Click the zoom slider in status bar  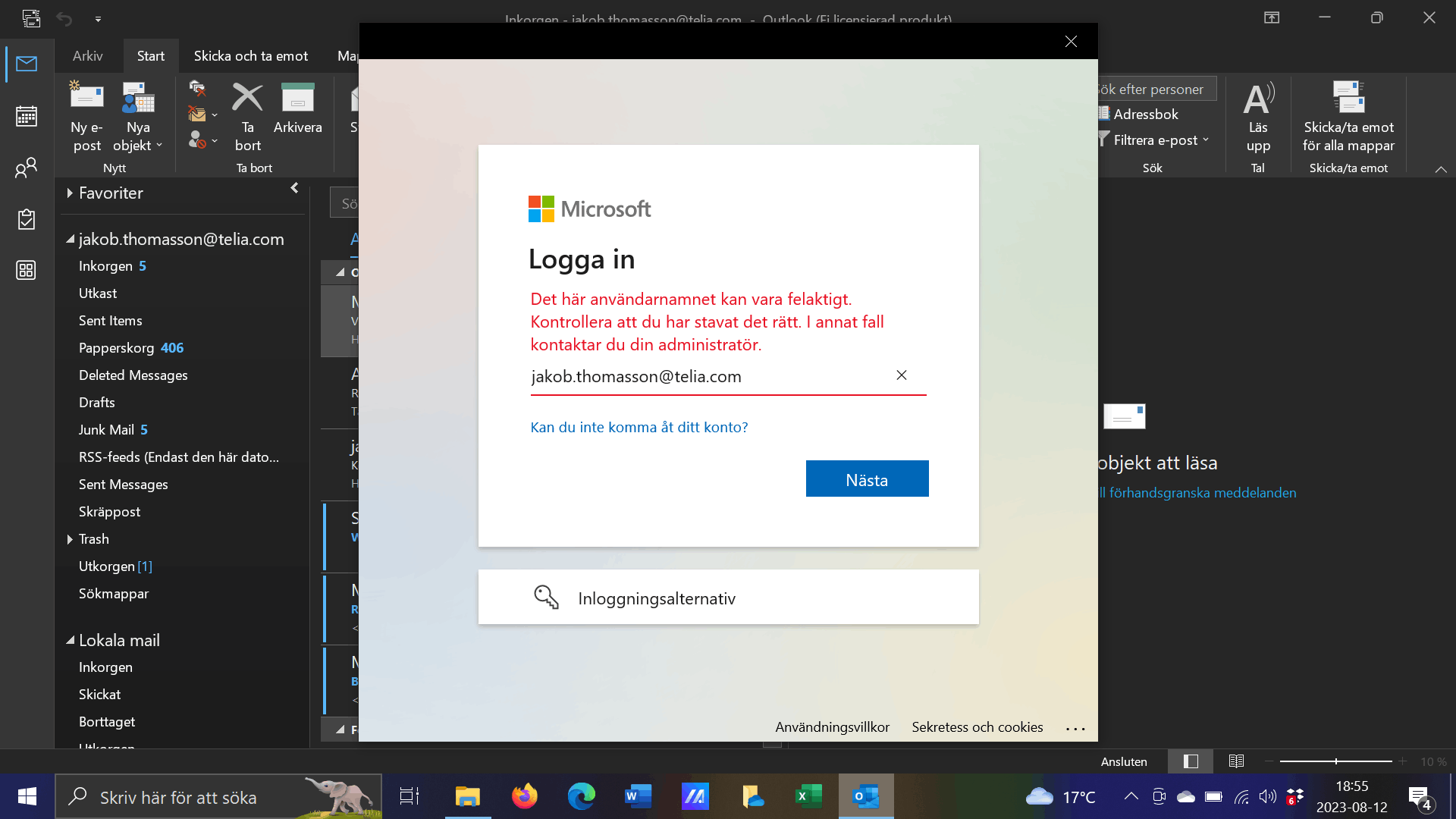click(1335, 761)
